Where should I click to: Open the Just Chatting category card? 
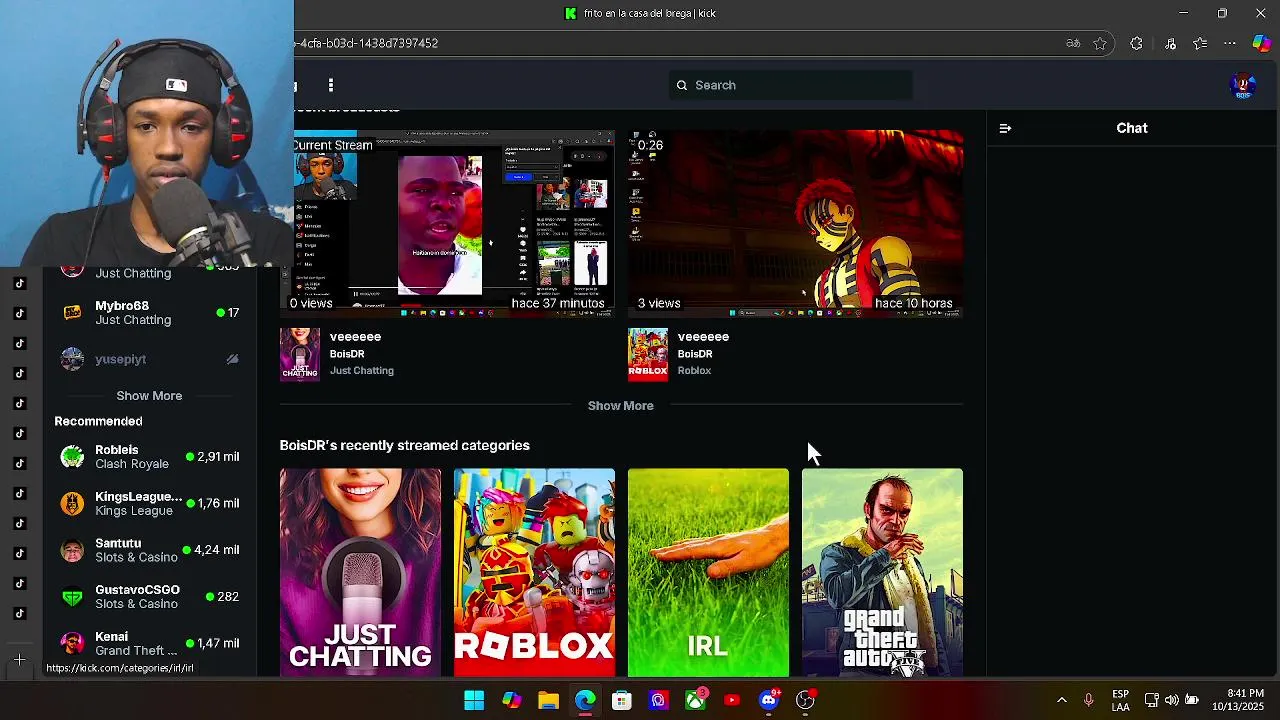pyautogui.click(x=360, y=572)
